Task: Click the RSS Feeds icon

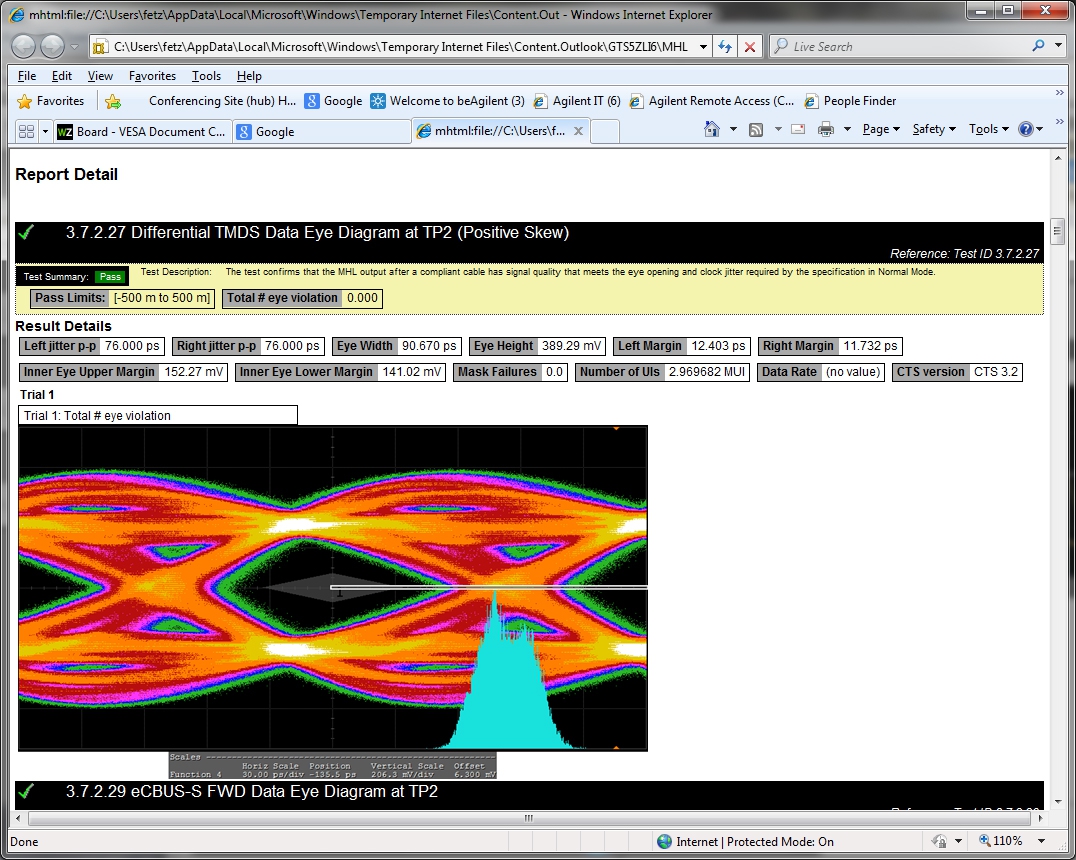Action: (757, 129)
